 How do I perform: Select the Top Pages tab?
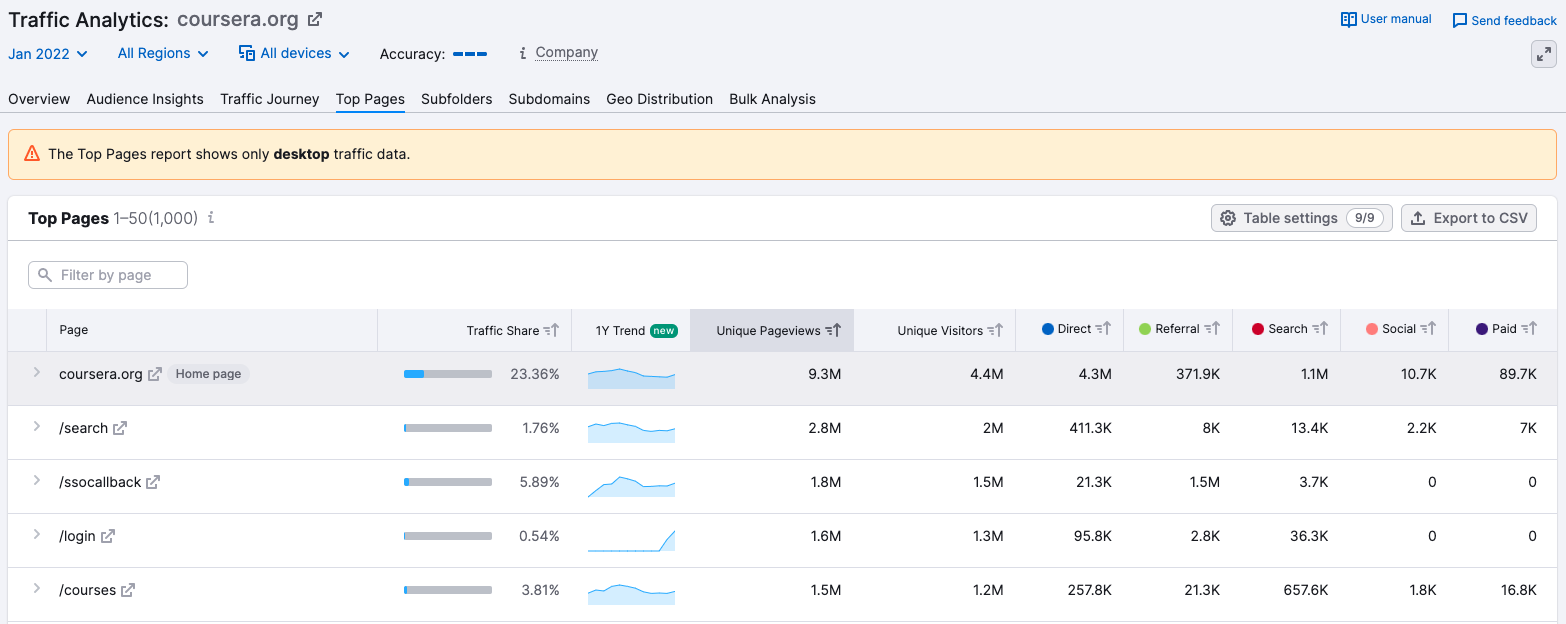coord(370,99)
